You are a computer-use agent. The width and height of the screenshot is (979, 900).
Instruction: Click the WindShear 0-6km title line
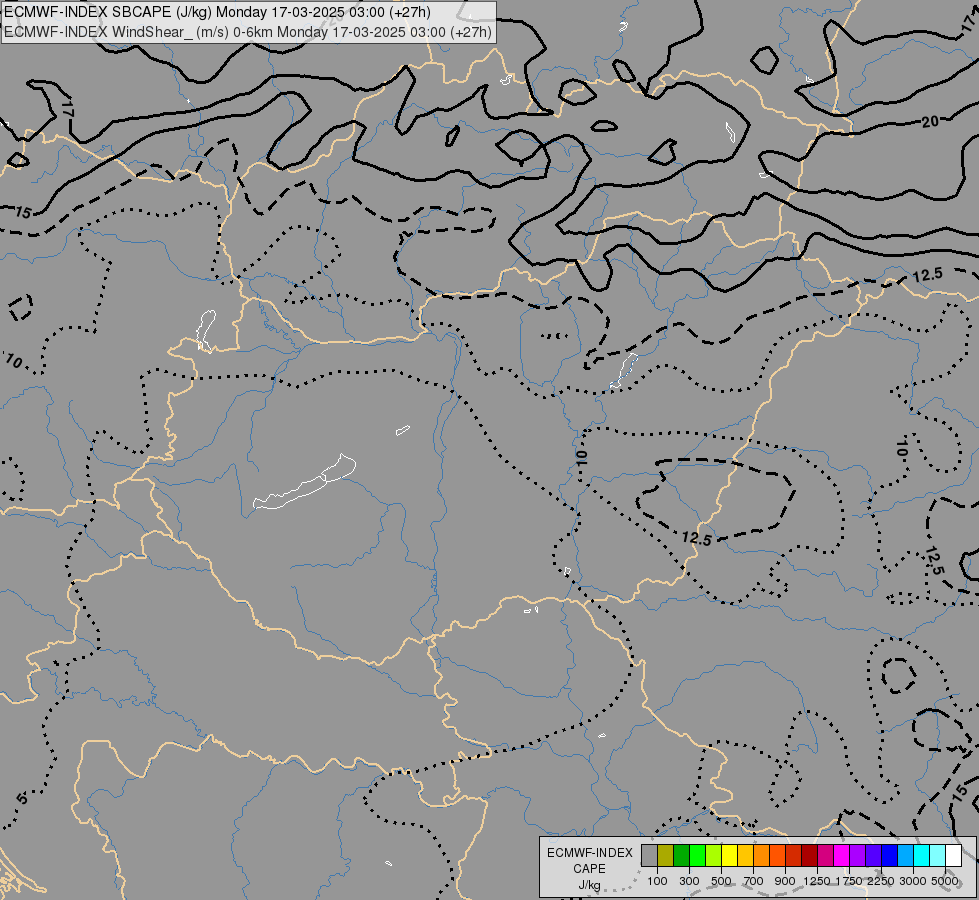[248, 32]
